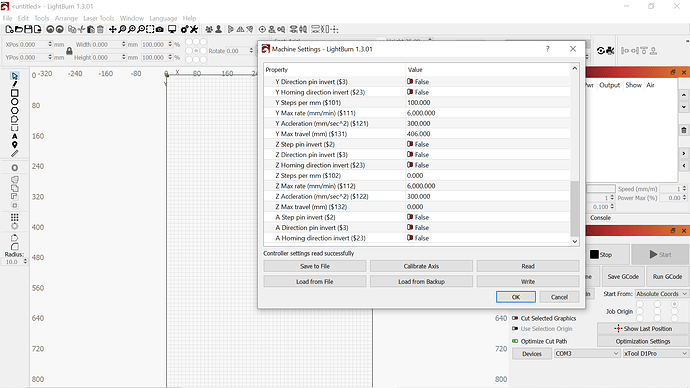Open the xTool D1Pro device dropdown
The height and width of the screenshot is (388, 690).
(x=655, y=353)
